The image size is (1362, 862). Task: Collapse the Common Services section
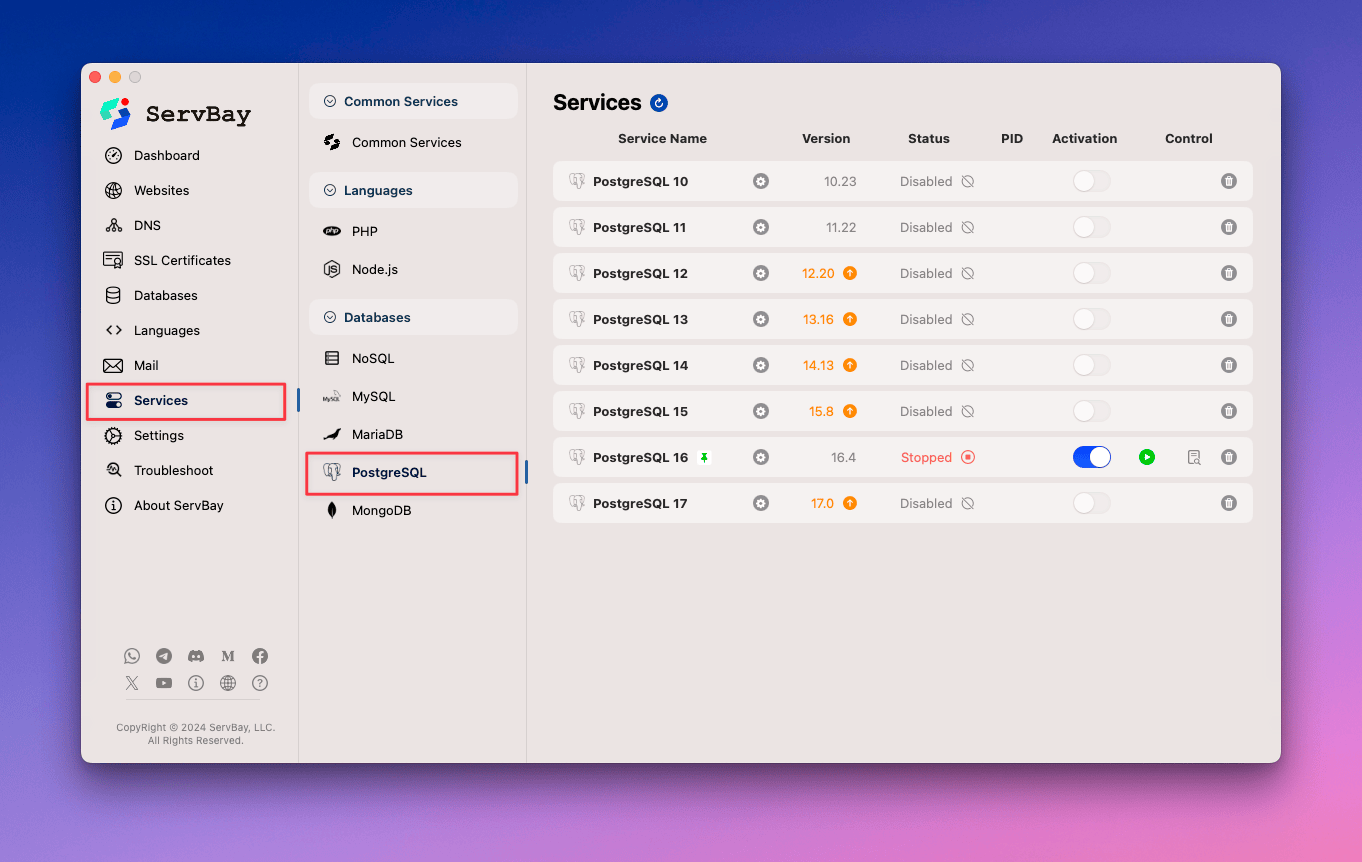click(330, 101)
